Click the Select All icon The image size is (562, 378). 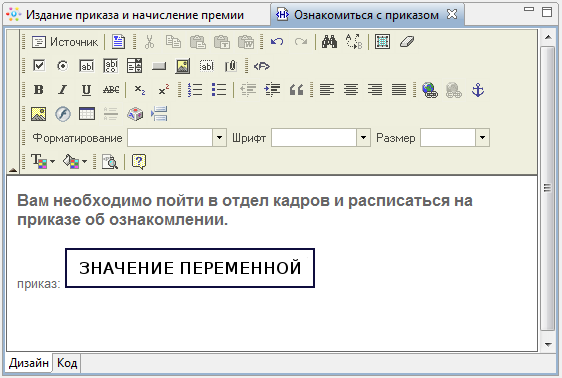(x=382, y=42)
